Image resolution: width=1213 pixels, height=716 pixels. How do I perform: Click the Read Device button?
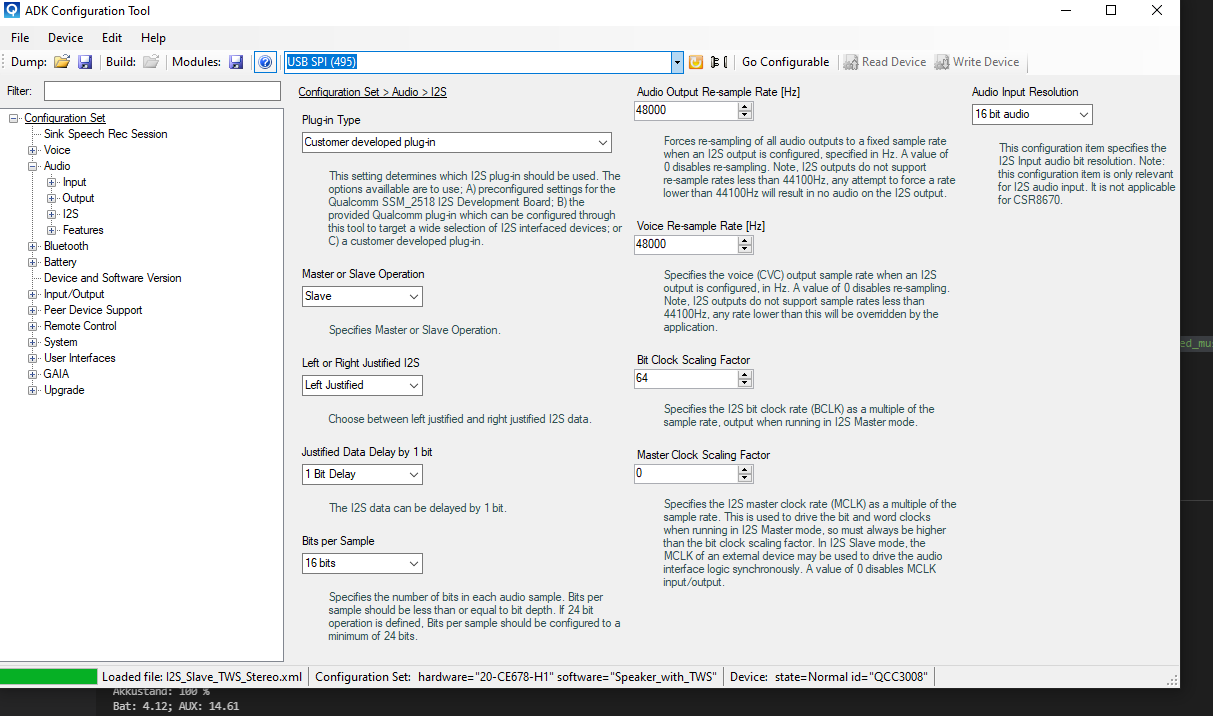point(884,62)
